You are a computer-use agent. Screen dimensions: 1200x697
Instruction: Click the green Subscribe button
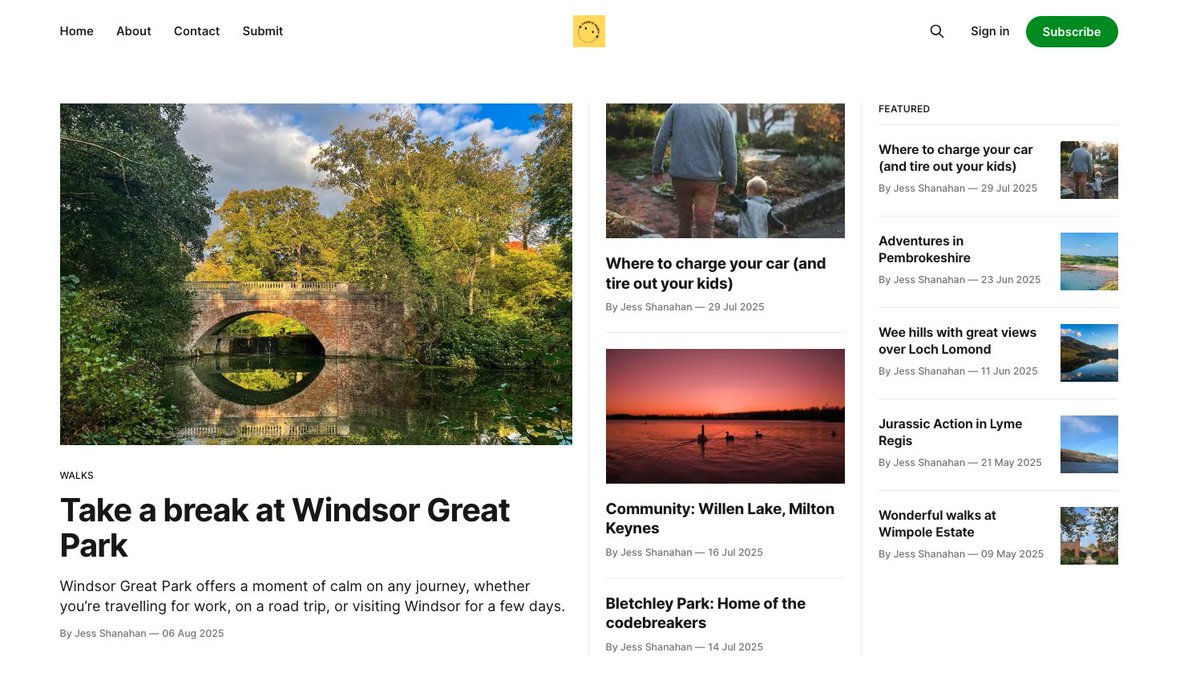point(1072,31)
